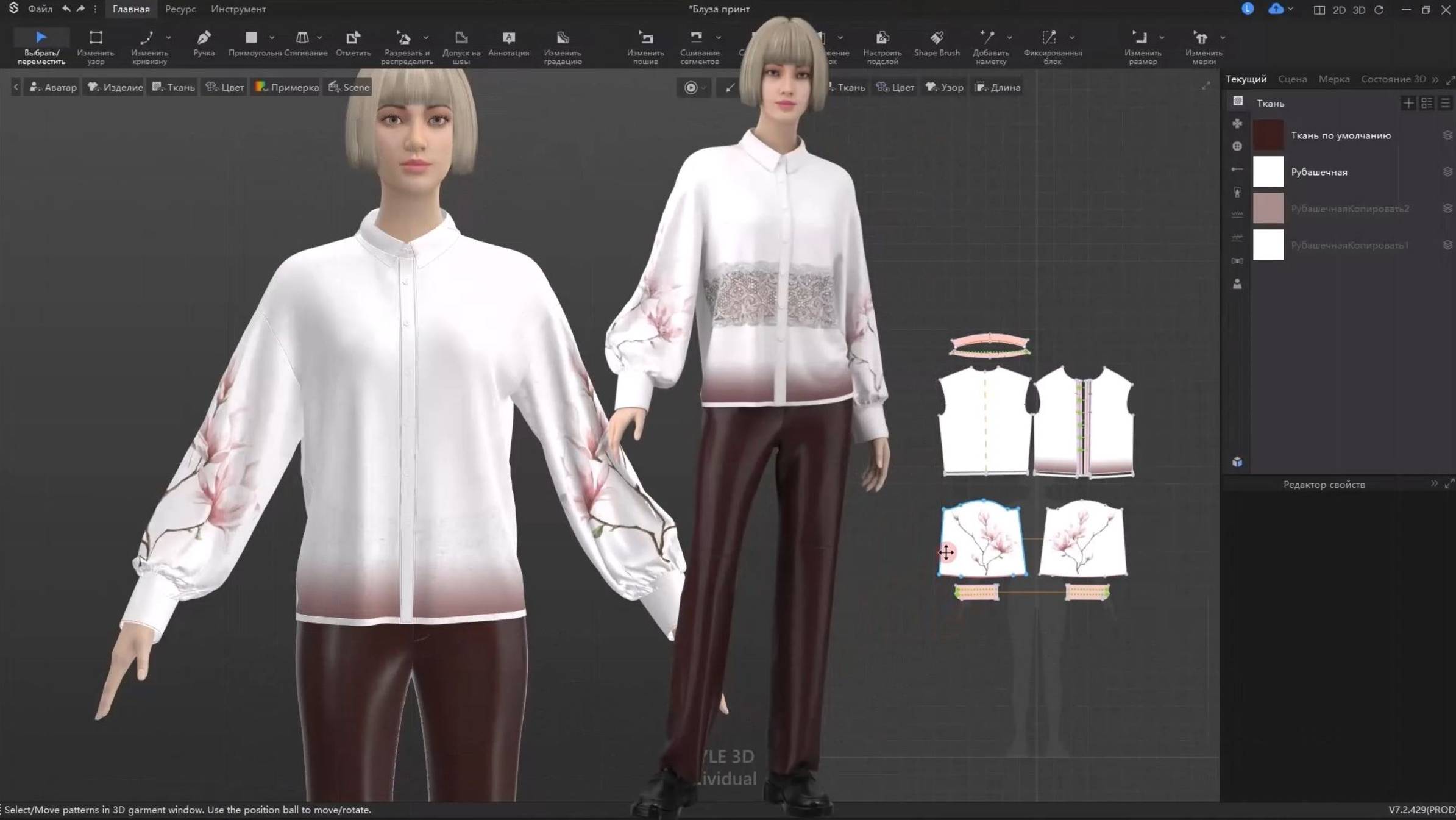Image resolution: width=1456 pixels, height=820 pixels.
Task: Select the Рубашечная white fabric swatch
Action: pos(1268,172)
